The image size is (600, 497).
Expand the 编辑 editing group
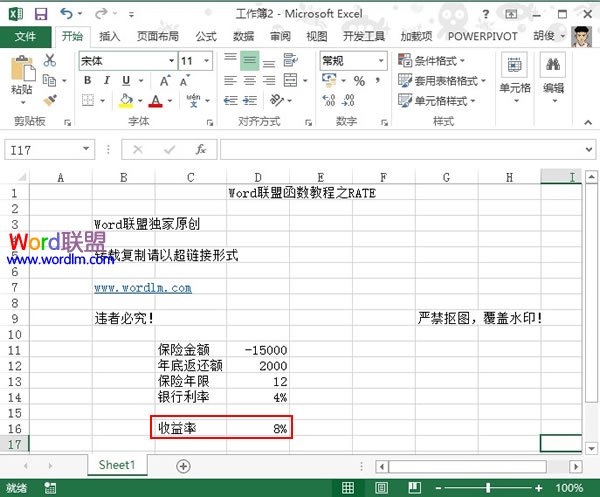[x=553, y=78]
